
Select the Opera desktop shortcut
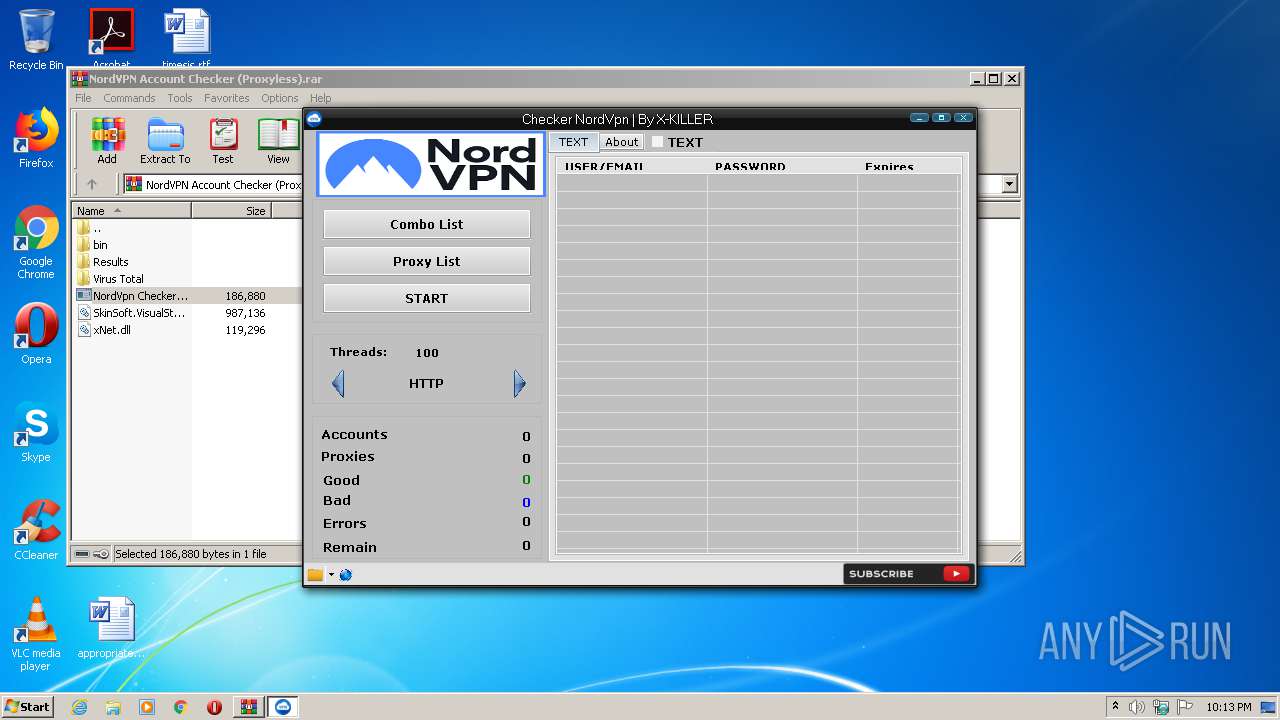pos(36,334)
